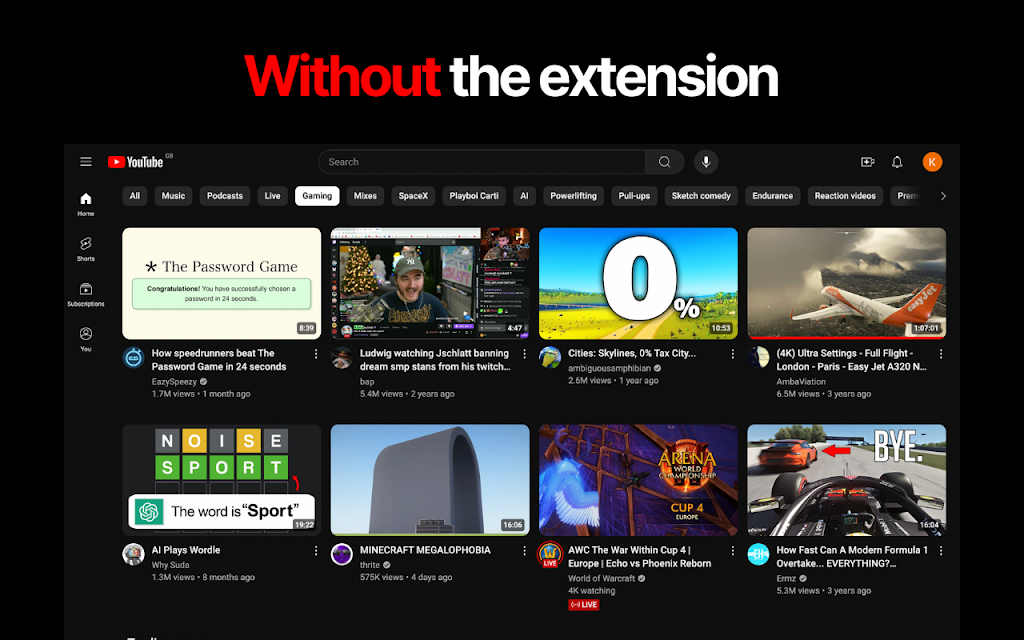Select the Music category chip
The height and width of the screenshot is (640, 1024).
[173, 196]
